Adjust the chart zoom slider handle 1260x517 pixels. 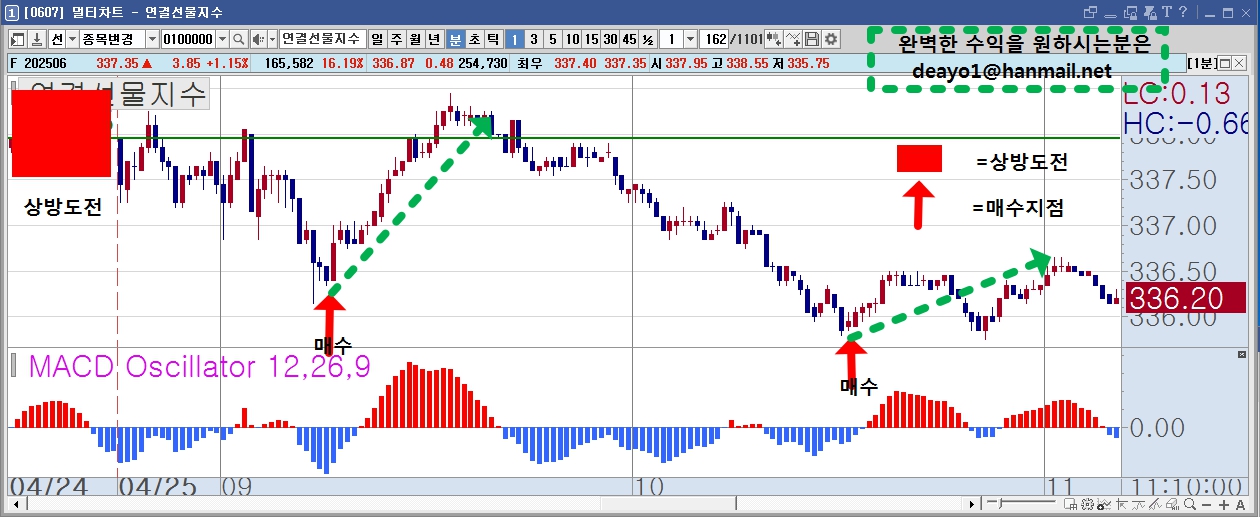(x=1001, y=503)
